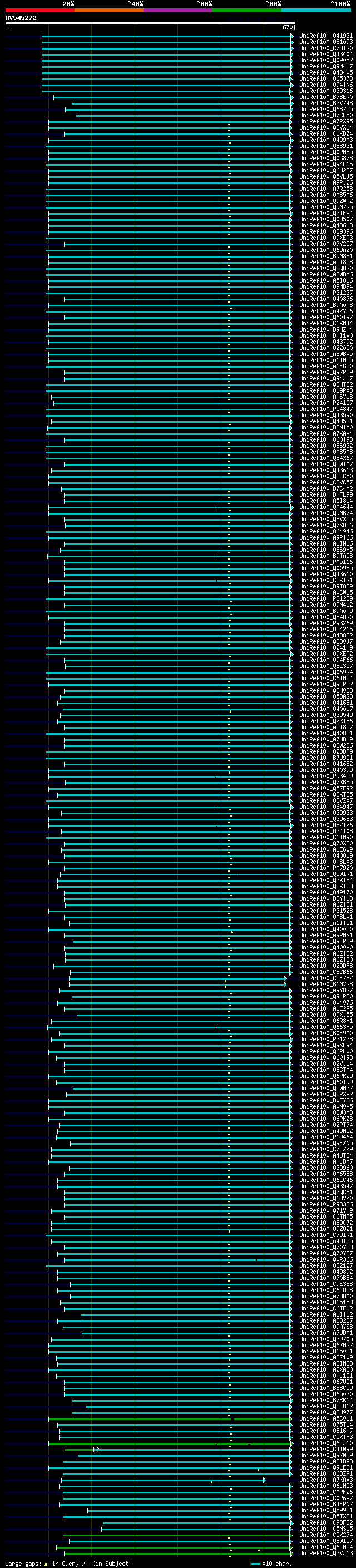The width and height of the screenshot is (356, 1568).
Task: Select hit label UniRef100_C9E3E8
Action: (325, 1284)
